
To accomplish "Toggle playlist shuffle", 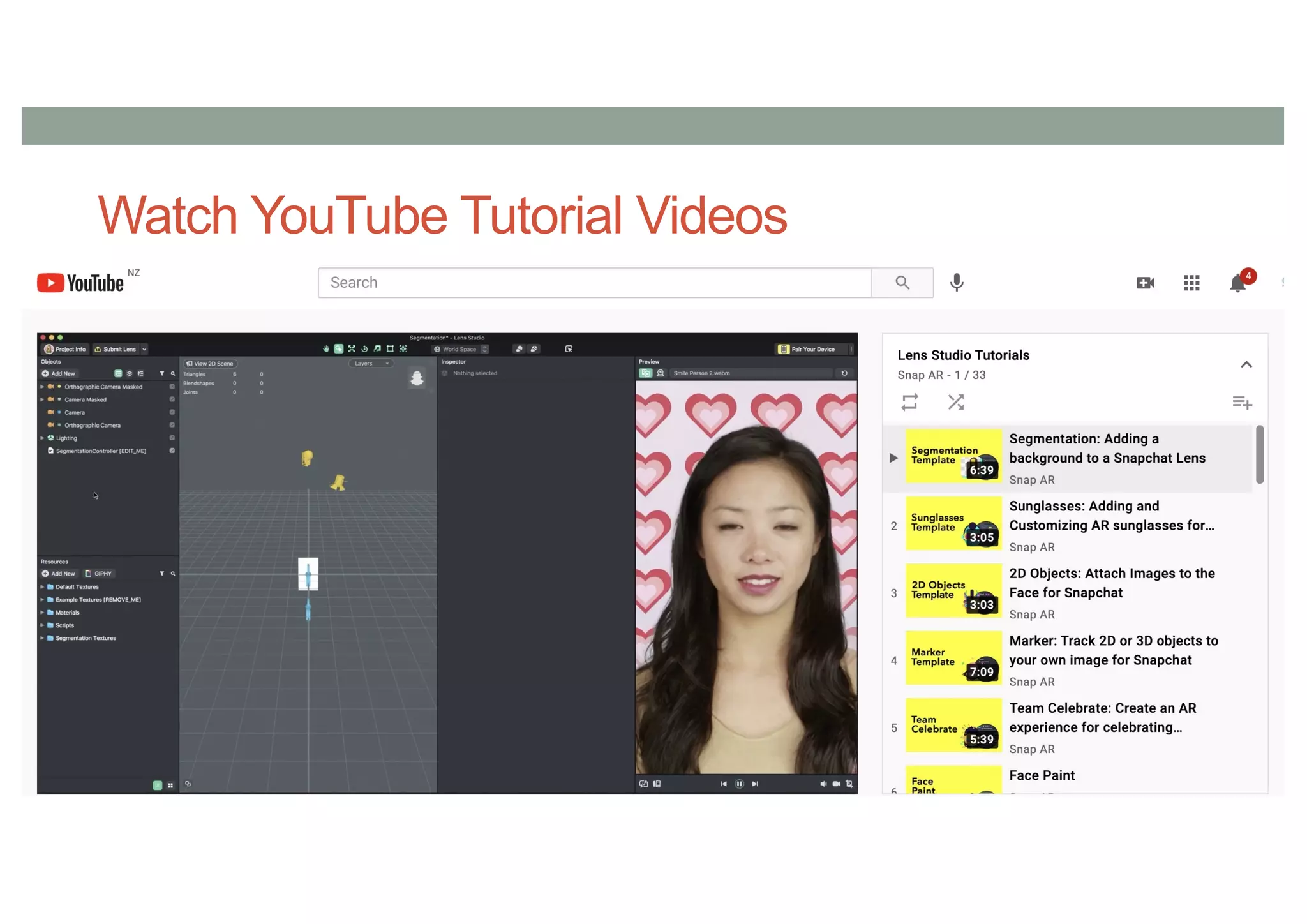I will (x=955, y=402).
